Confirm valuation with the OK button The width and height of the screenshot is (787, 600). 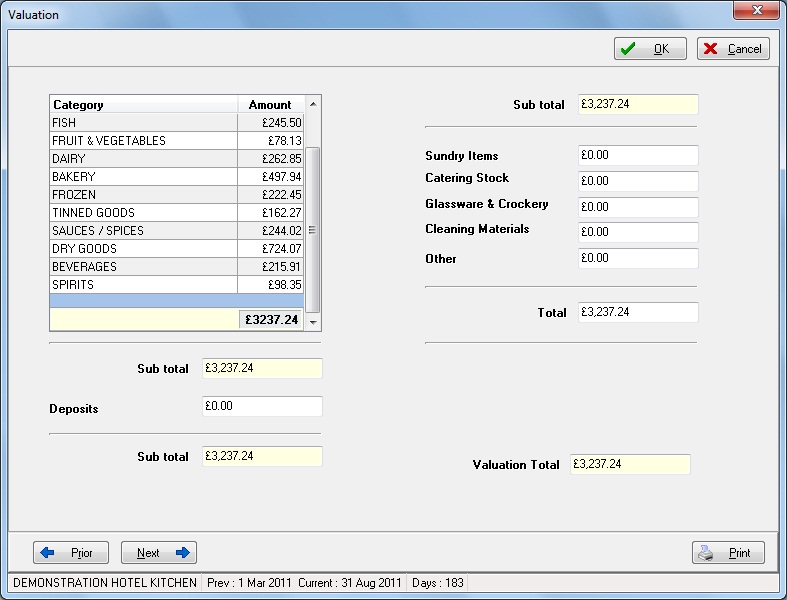[x=650, y=49]
